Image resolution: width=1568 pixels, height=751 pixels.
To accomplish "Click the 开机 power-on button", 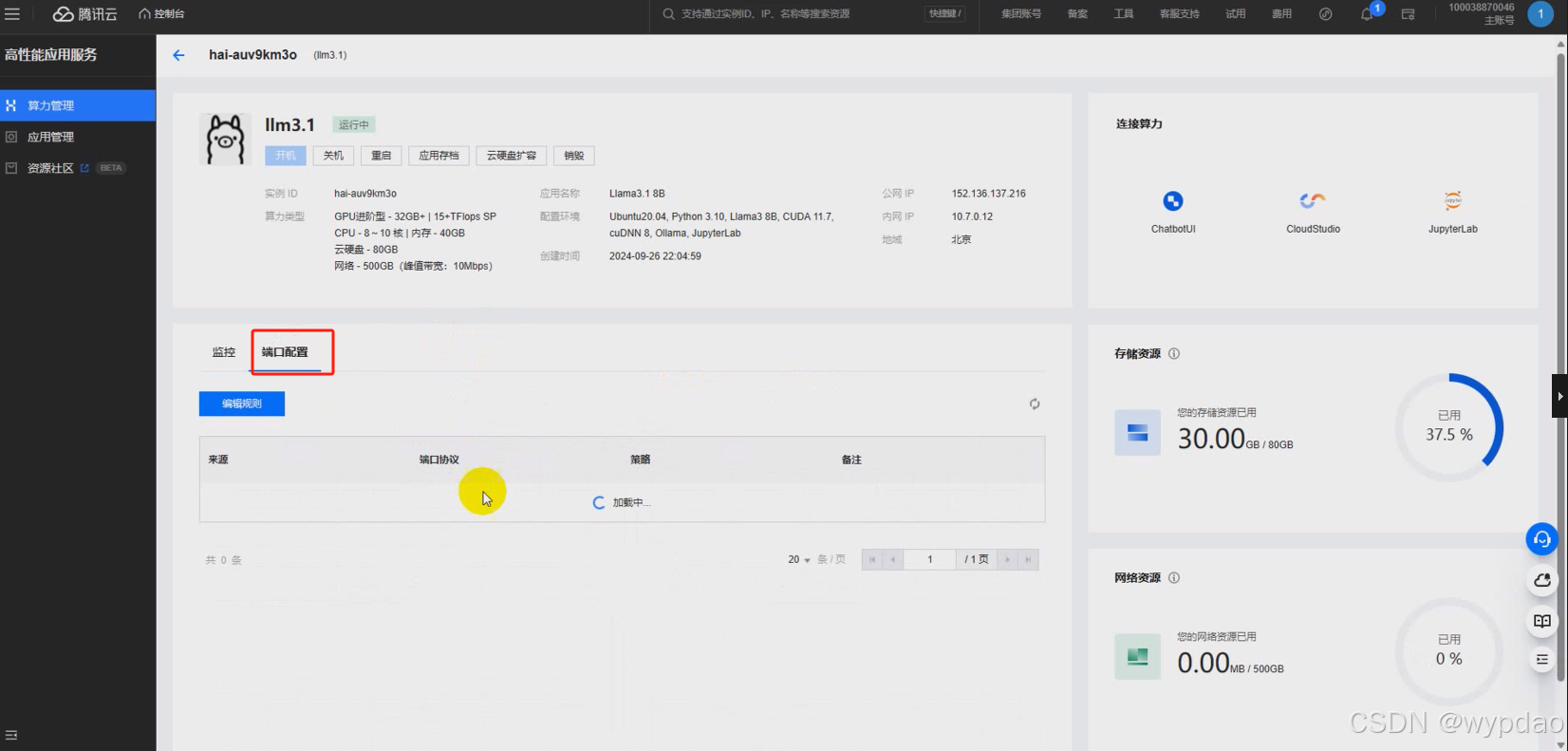I will click(x=286, y=156).
